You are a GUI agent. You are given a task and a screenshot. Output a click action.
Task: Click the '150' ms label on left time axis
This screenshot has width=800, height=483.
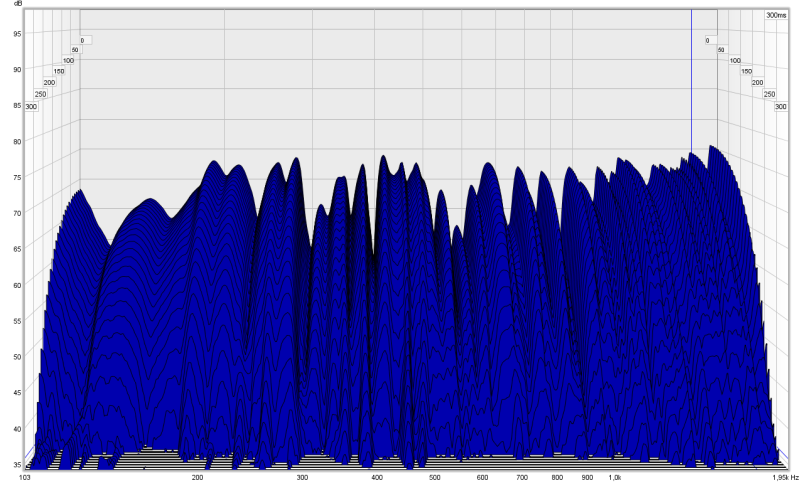click(59, 71)
